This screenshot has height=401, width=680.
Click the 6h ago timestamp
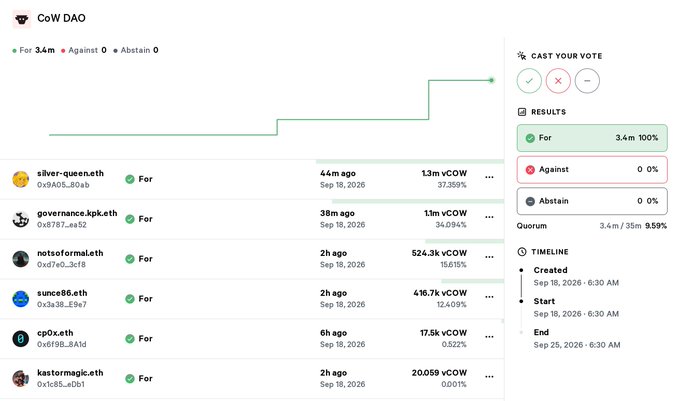(x=333, y=333)
